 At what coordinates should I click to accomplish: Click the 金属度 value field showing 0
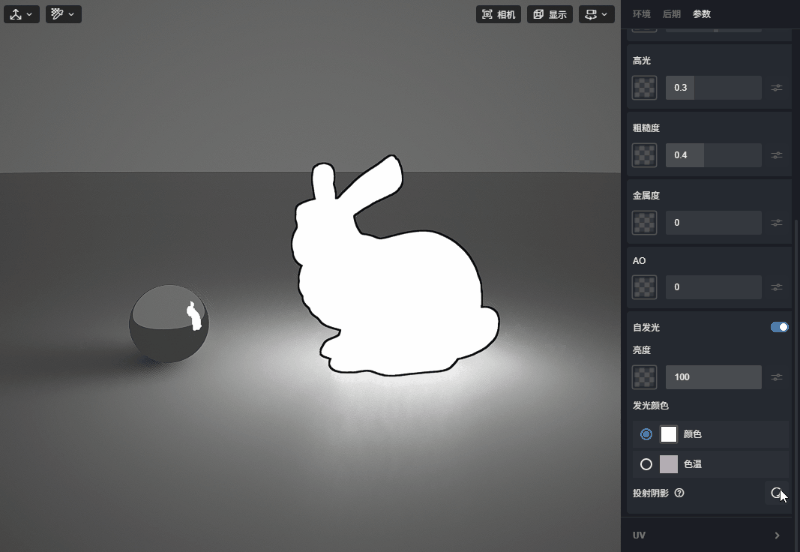point(713,223)
